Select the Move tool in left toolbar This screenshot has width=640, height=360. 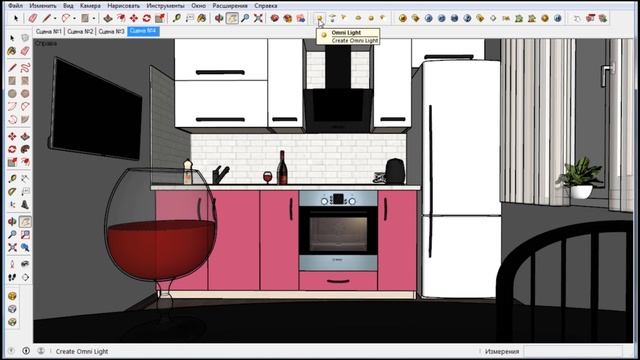[12, 136]
